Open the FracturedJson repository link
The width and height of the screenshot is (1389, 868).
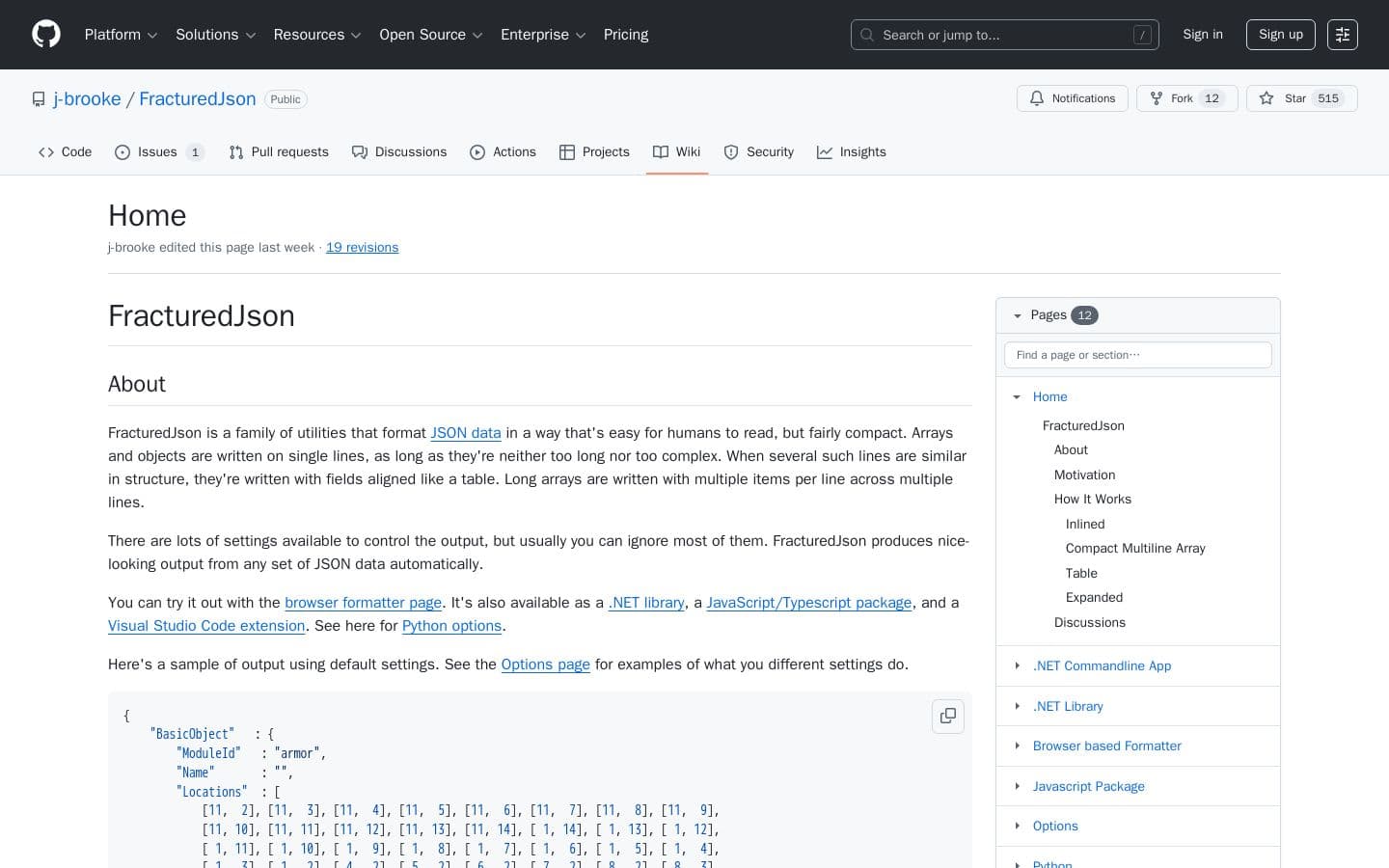(x=198, y=99)
